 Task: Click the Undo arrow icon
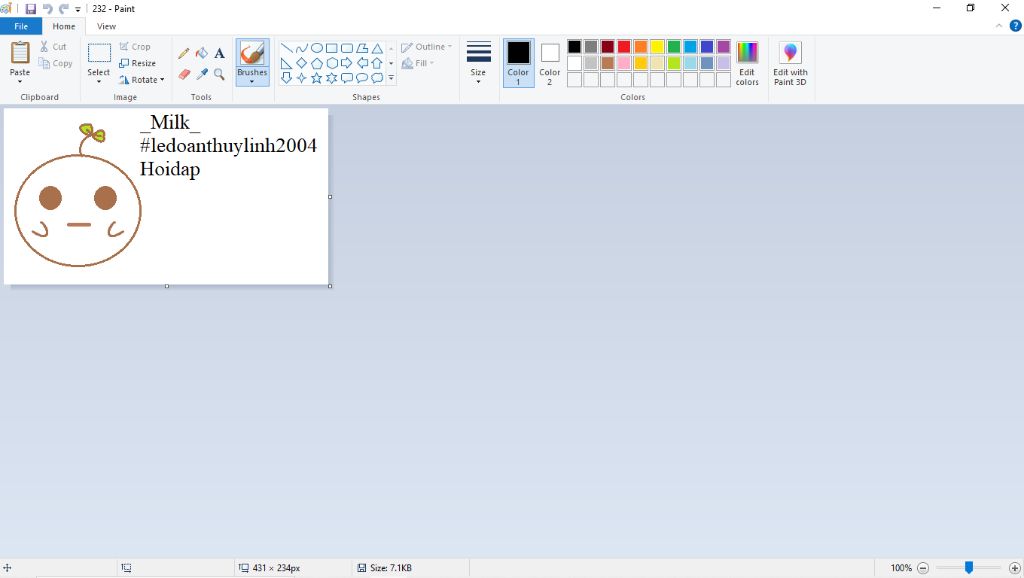click(x=47, y=8)
